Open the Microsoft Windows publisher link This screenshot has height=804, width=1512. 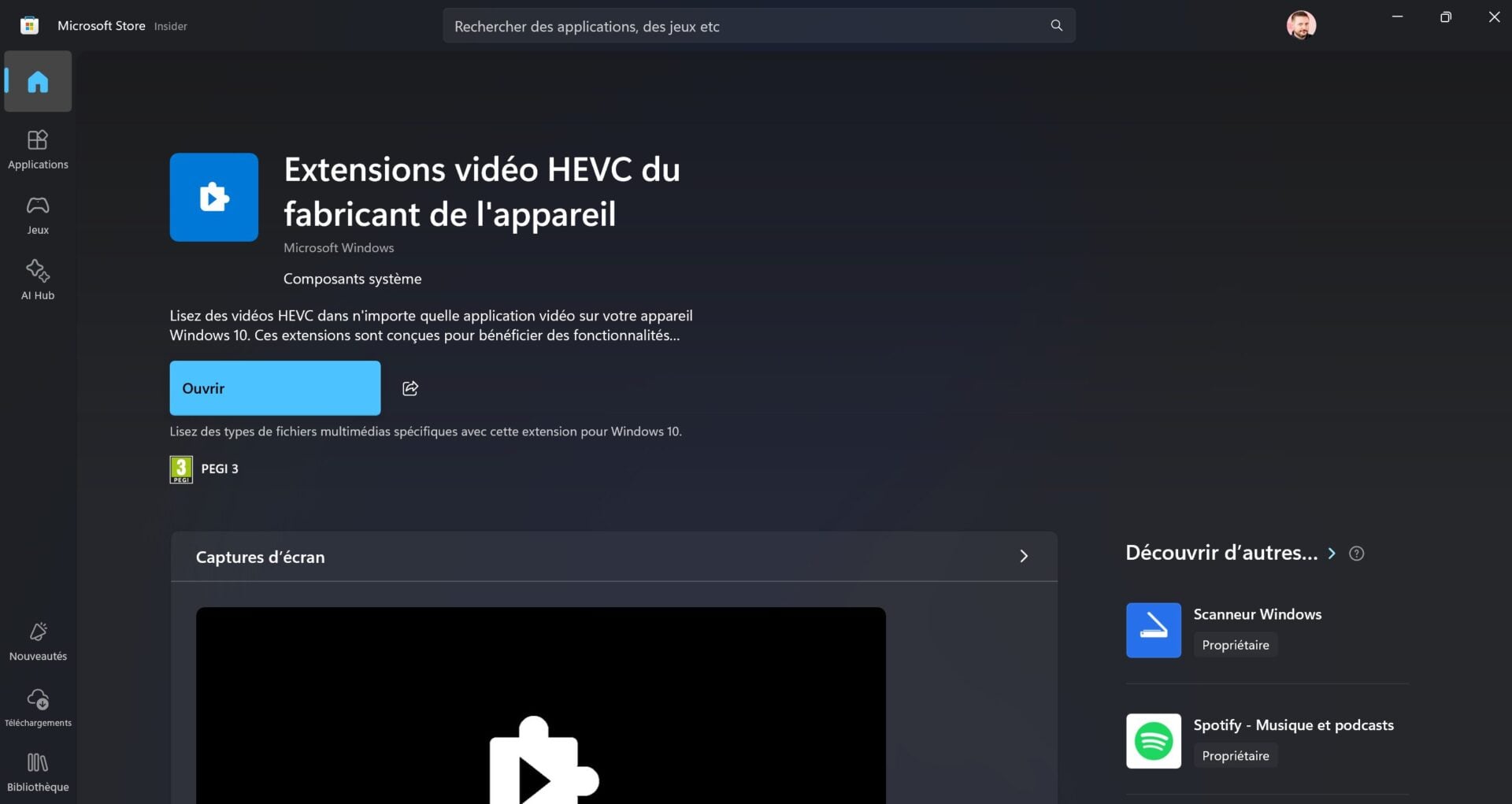pyautogui.click(x=339, y=247)
